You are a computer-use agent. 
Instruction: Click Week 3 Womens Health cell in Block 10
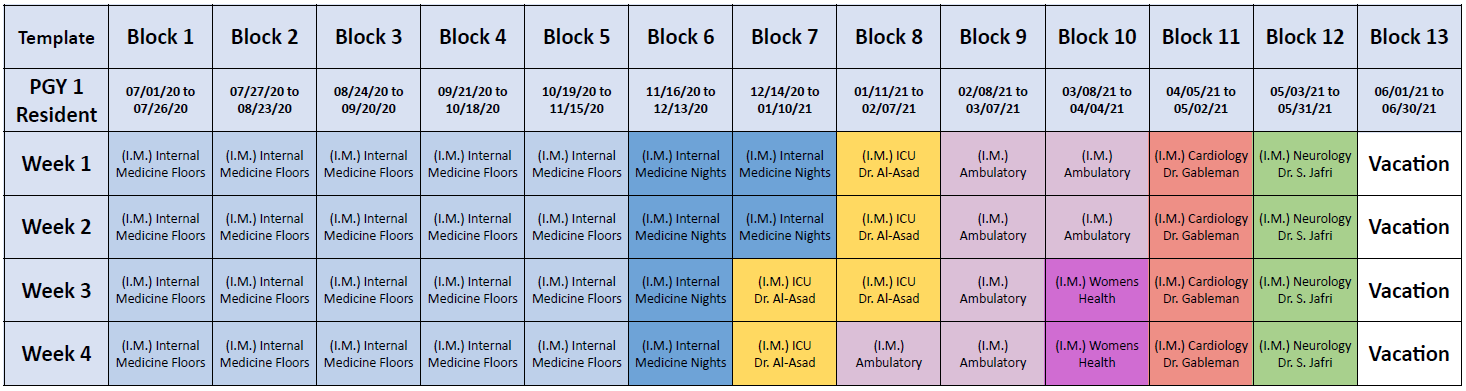point(1097,290)
